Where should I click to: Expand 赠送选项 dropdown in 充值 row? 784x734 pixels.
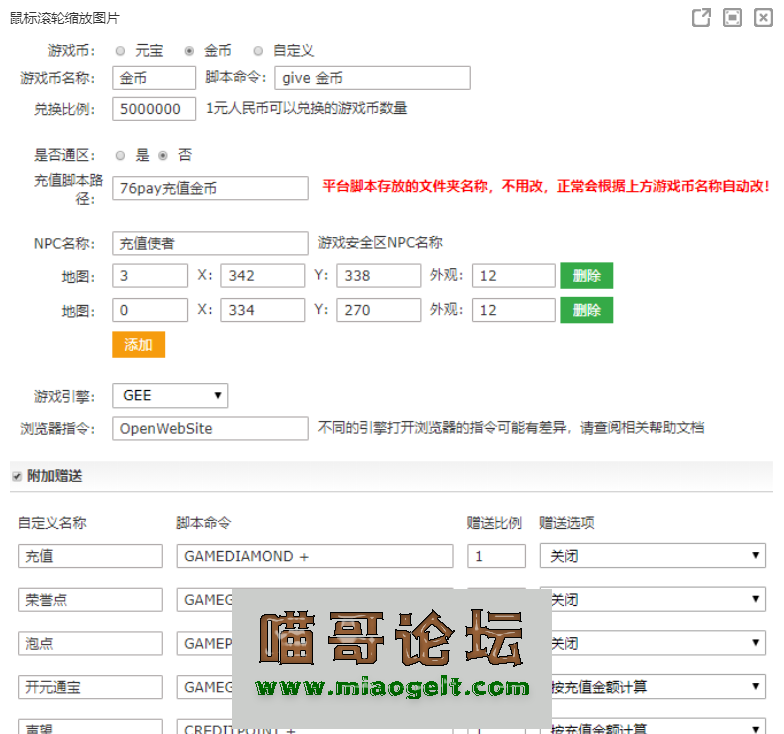(652, 556)
